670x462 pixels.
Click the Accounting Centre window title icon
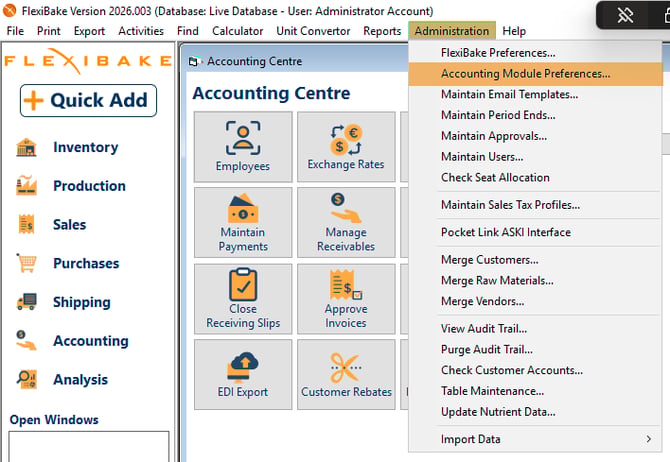[x=194, y=62]
